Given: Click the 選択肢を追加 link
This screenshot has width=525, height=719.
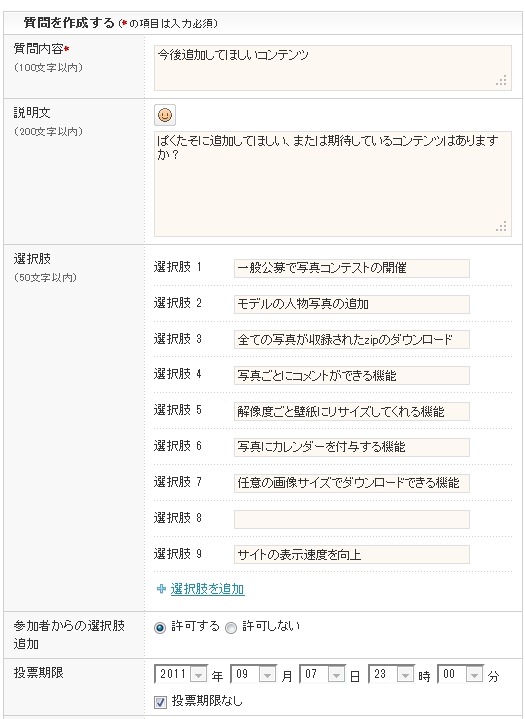Looking at the screenshot, I should 208,589.
